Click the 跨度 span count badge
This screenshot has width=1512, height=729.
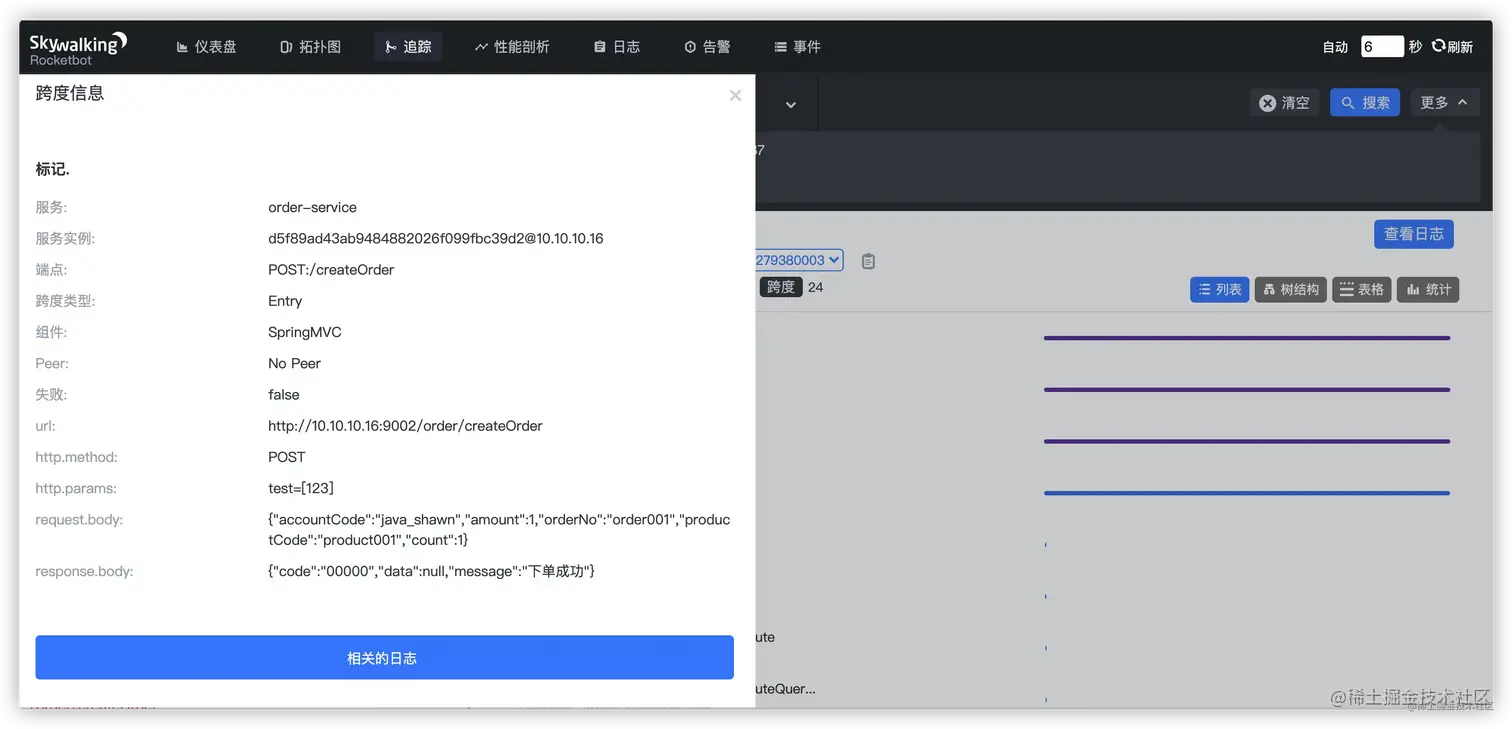[781, 288]
